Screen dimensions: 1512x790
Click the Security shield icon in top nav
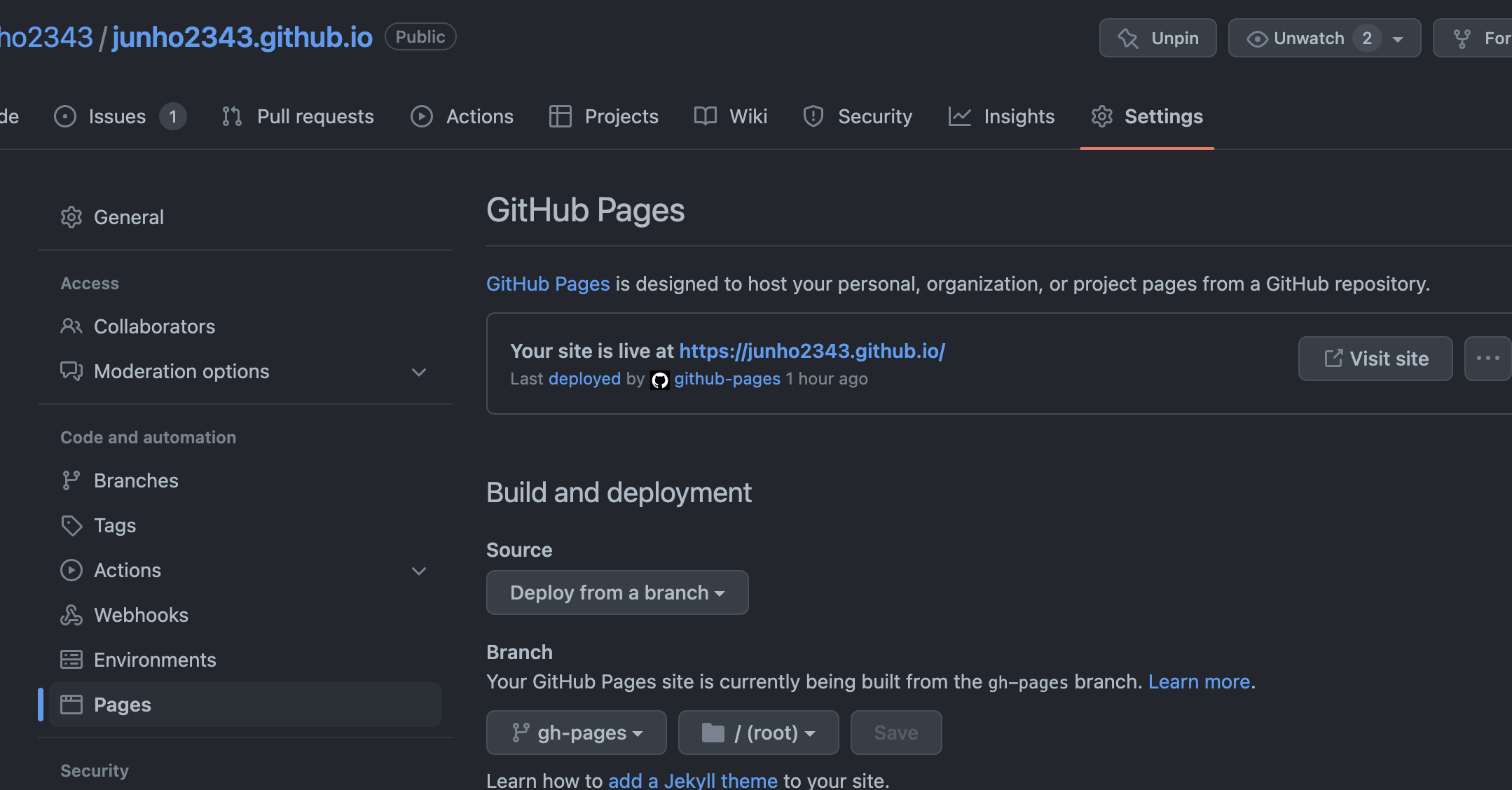(x=813, y=116)
